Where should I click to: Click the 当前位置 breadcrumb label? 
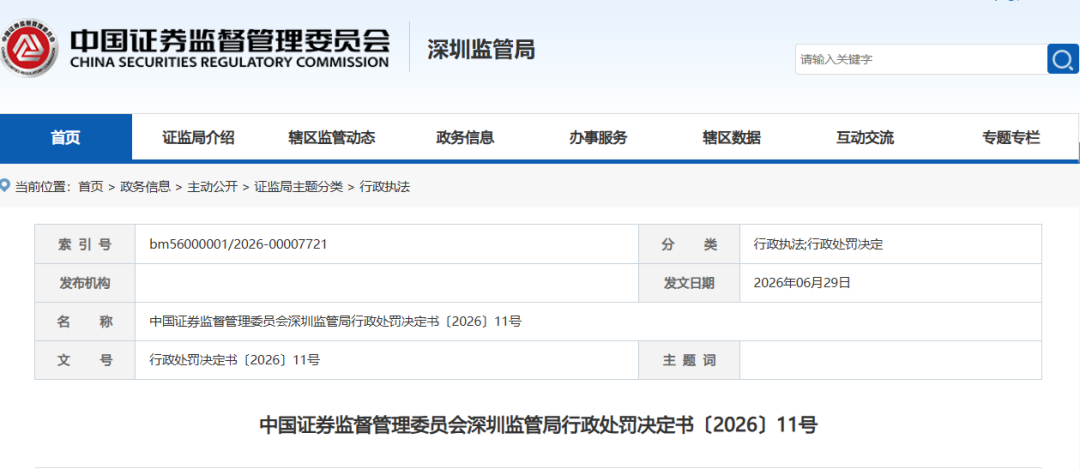coord(42,187)
